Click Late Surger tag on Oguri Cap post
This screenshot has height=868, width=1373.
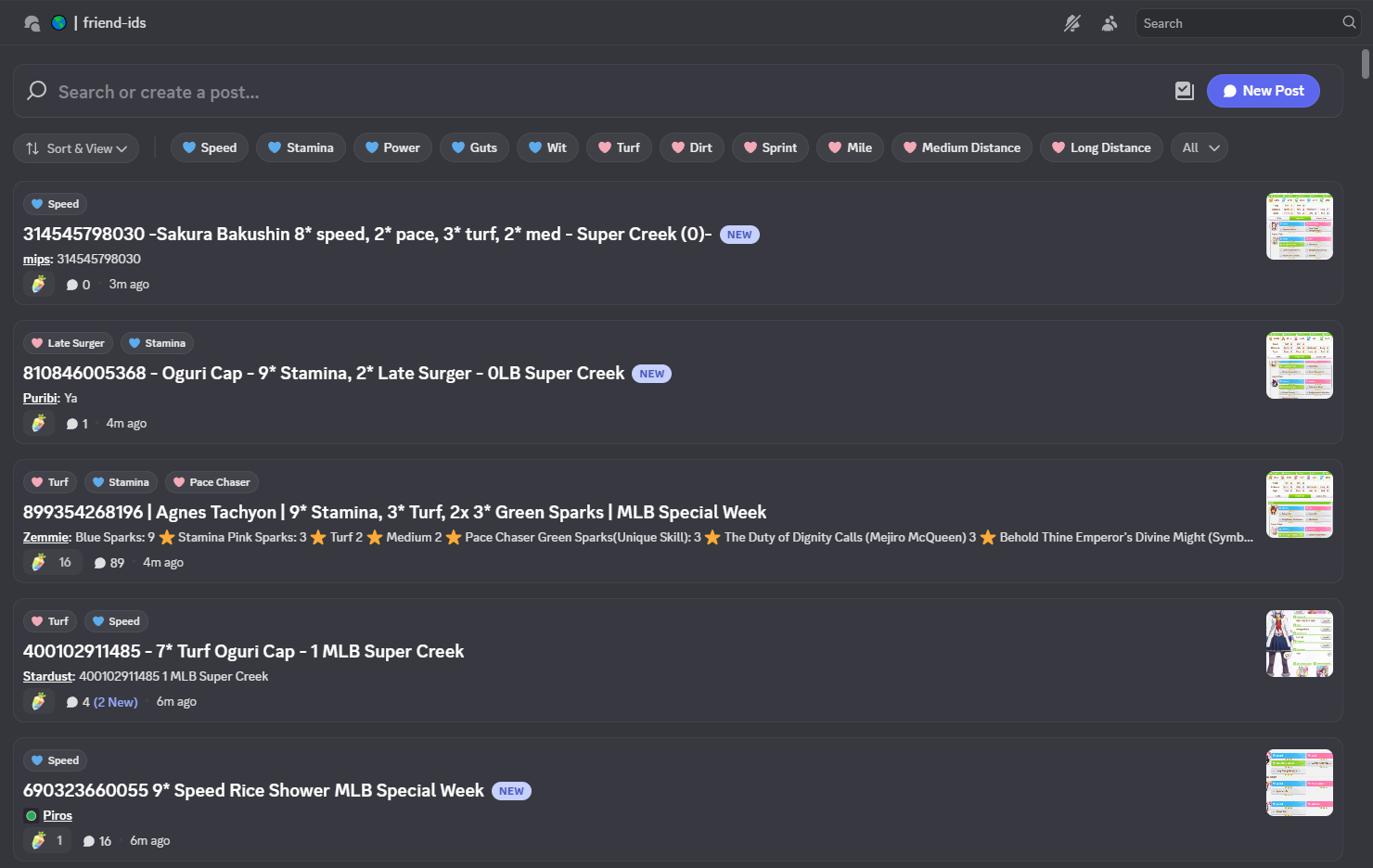(x=68, y=343)
